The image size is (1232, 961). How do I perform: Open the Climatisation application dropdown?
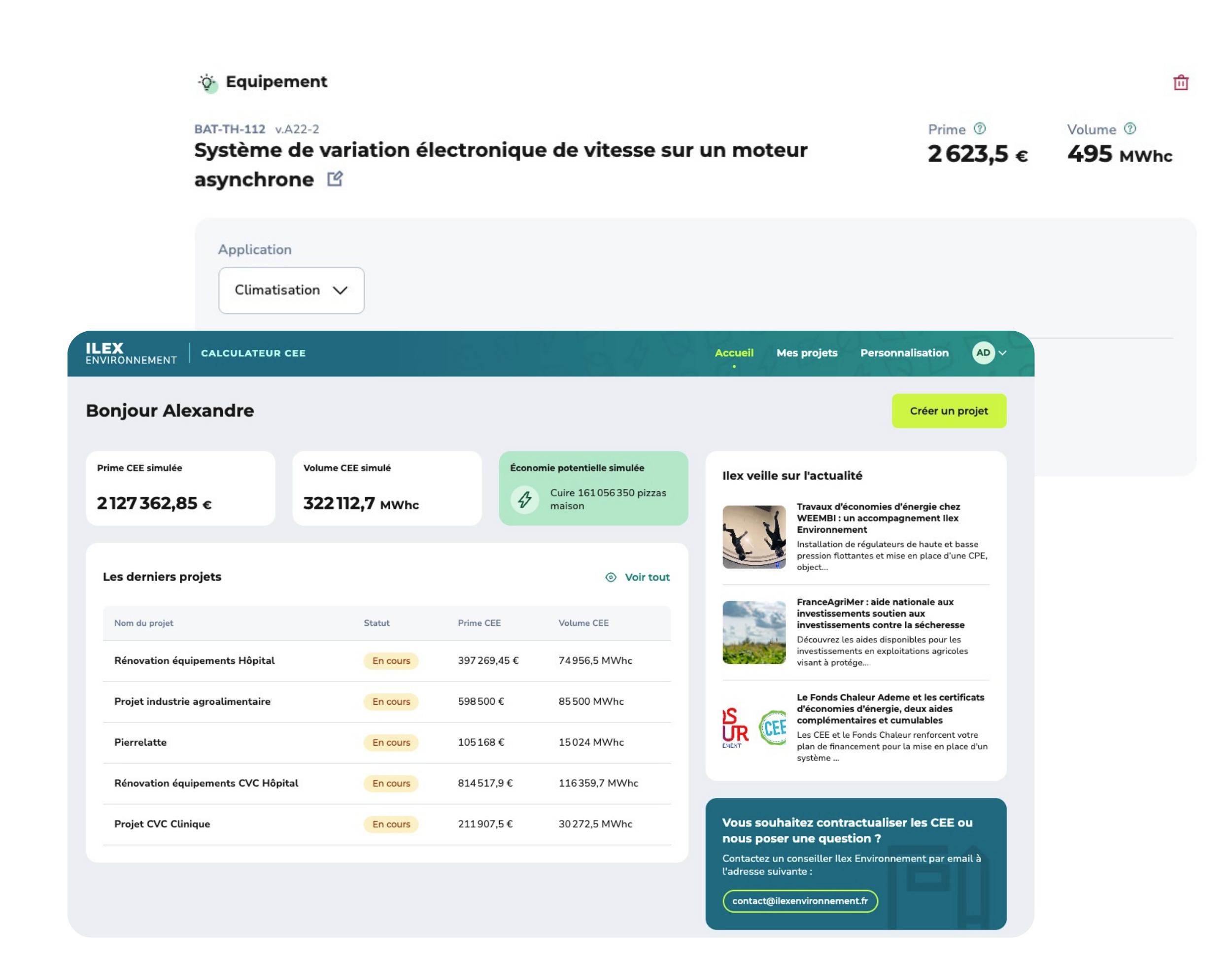[291, 290]
